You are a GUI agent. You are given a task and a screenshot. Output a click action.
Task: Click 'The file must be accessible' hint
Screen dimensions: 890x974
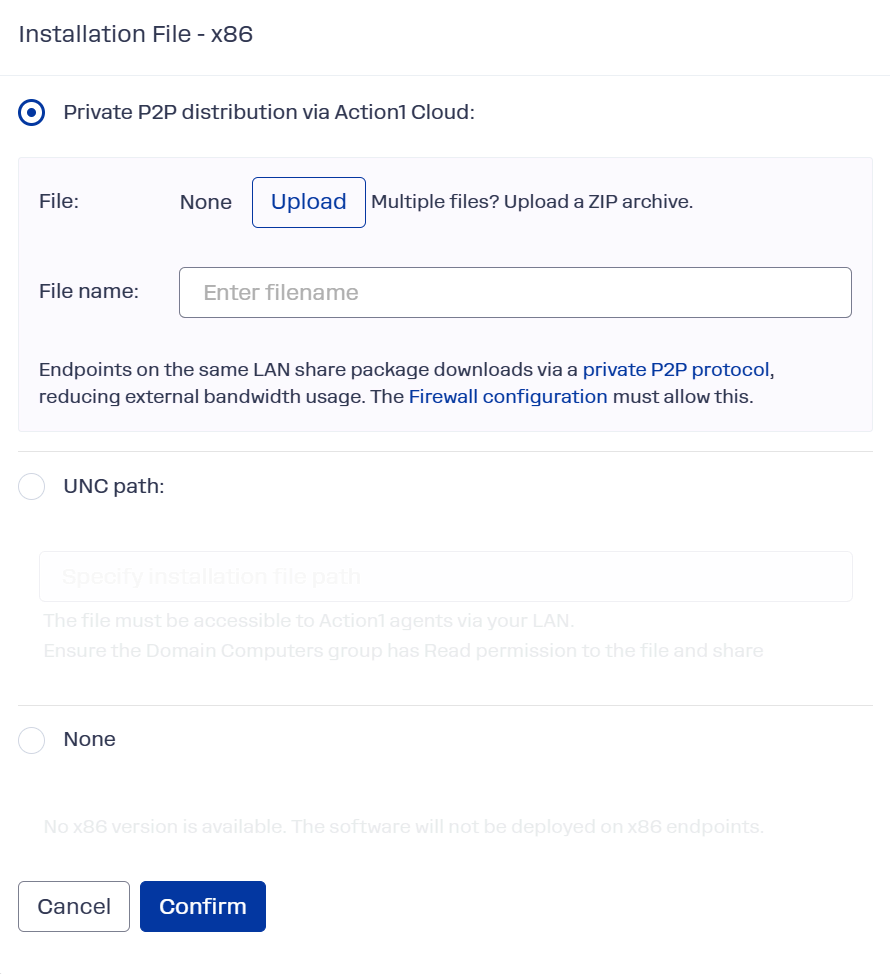click(309, 621)
